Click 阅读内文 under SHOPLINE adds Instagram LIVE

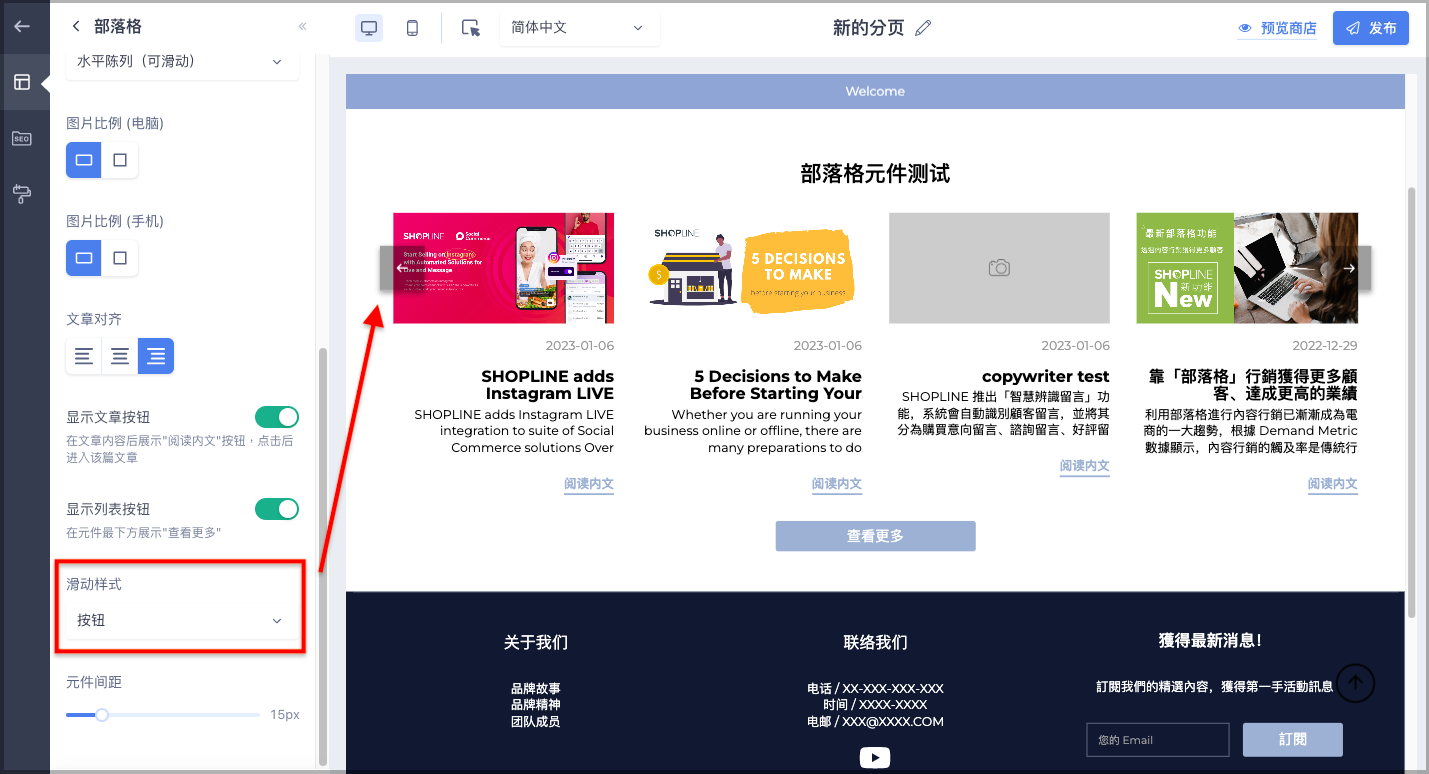(589, 484)
